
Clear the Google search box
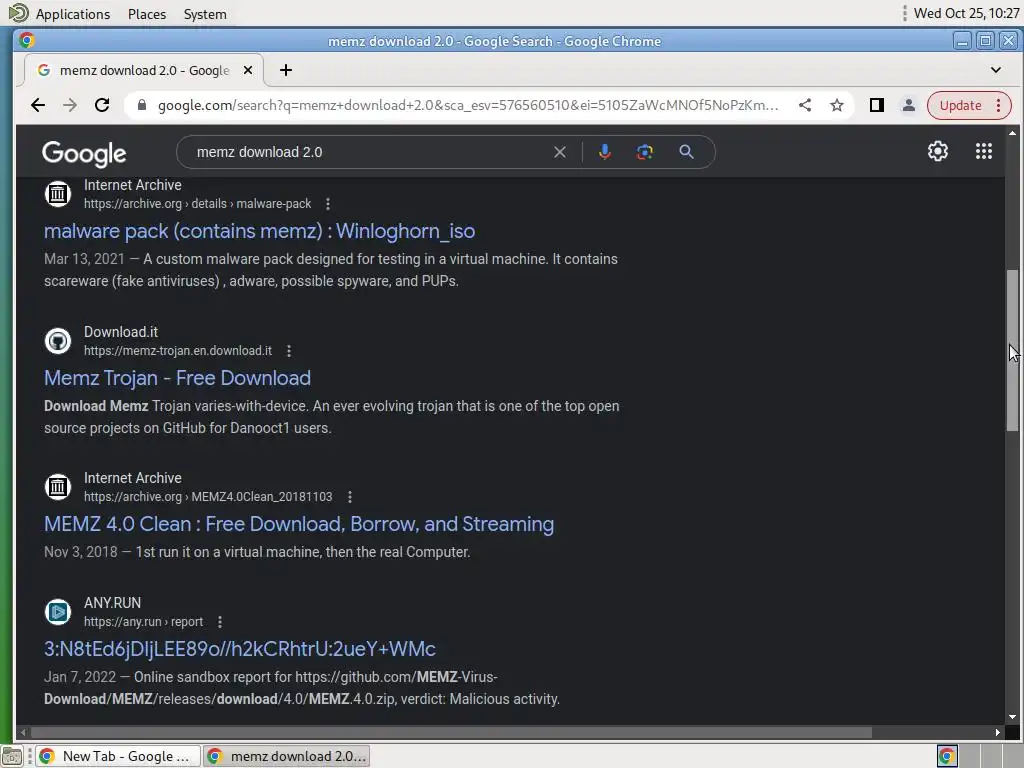point(560,152)
